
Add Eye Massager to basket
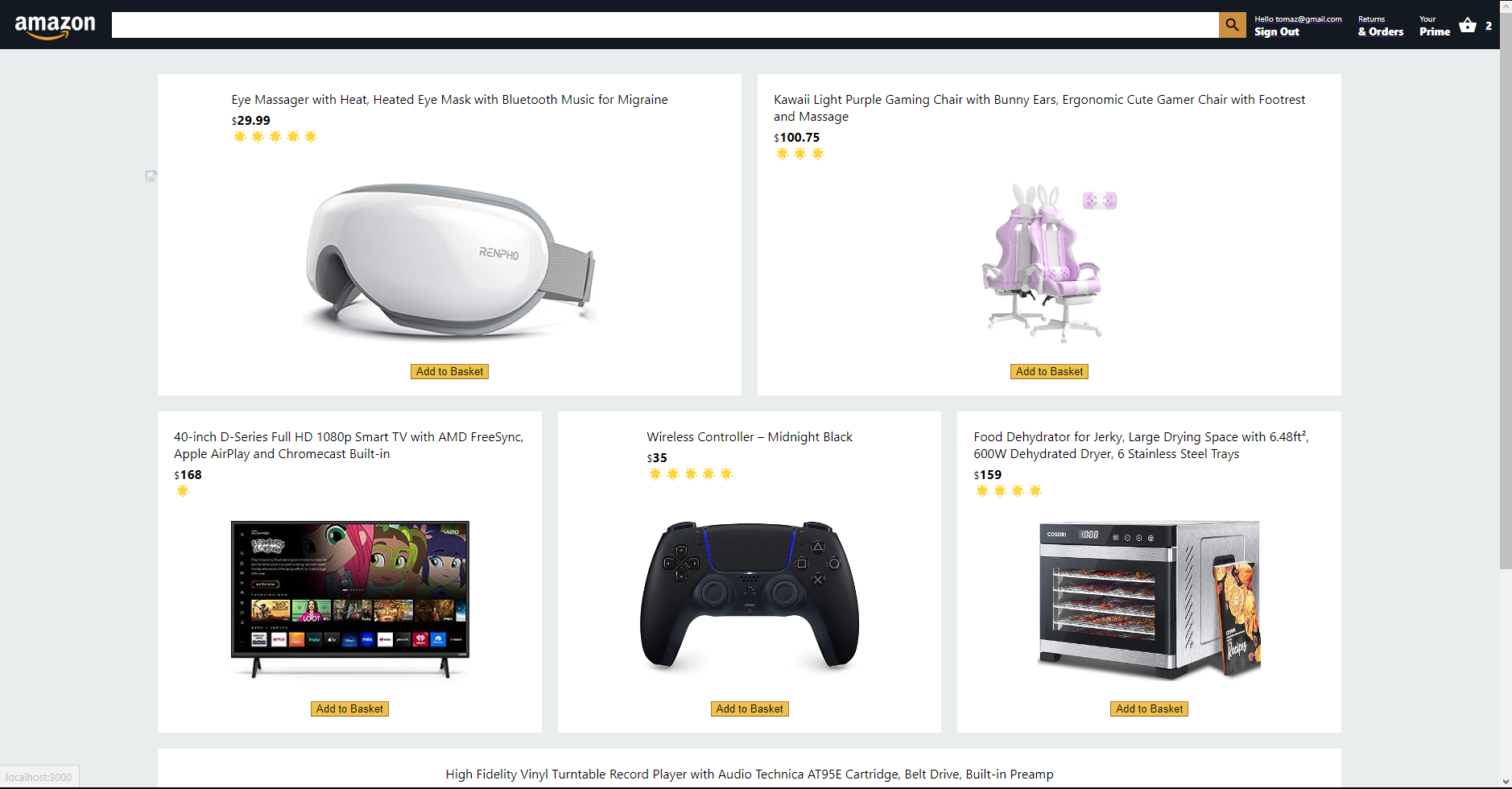click(x=449, y=371)
